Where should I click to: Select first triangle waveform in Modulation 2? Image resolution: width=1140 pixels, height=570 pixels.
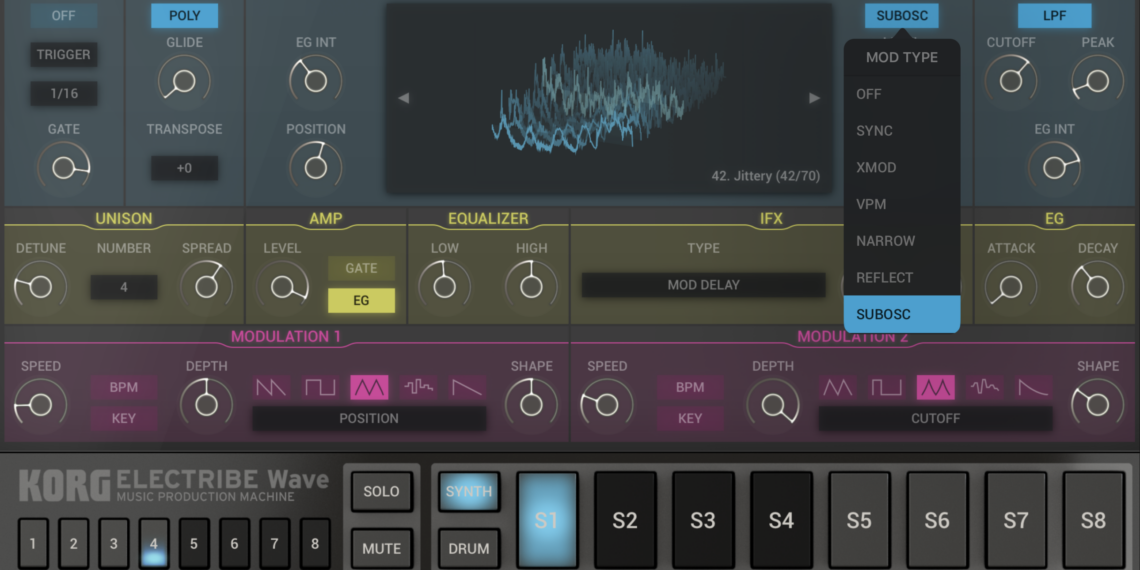(838, 388)
